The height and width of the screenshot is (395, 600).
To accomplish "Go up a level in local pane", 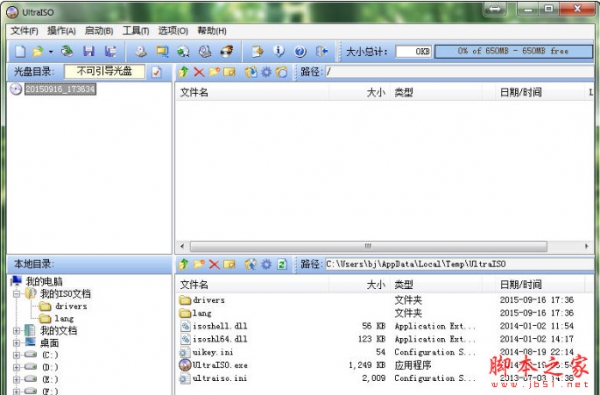I will pyautogui.click(x=184, y=264).
